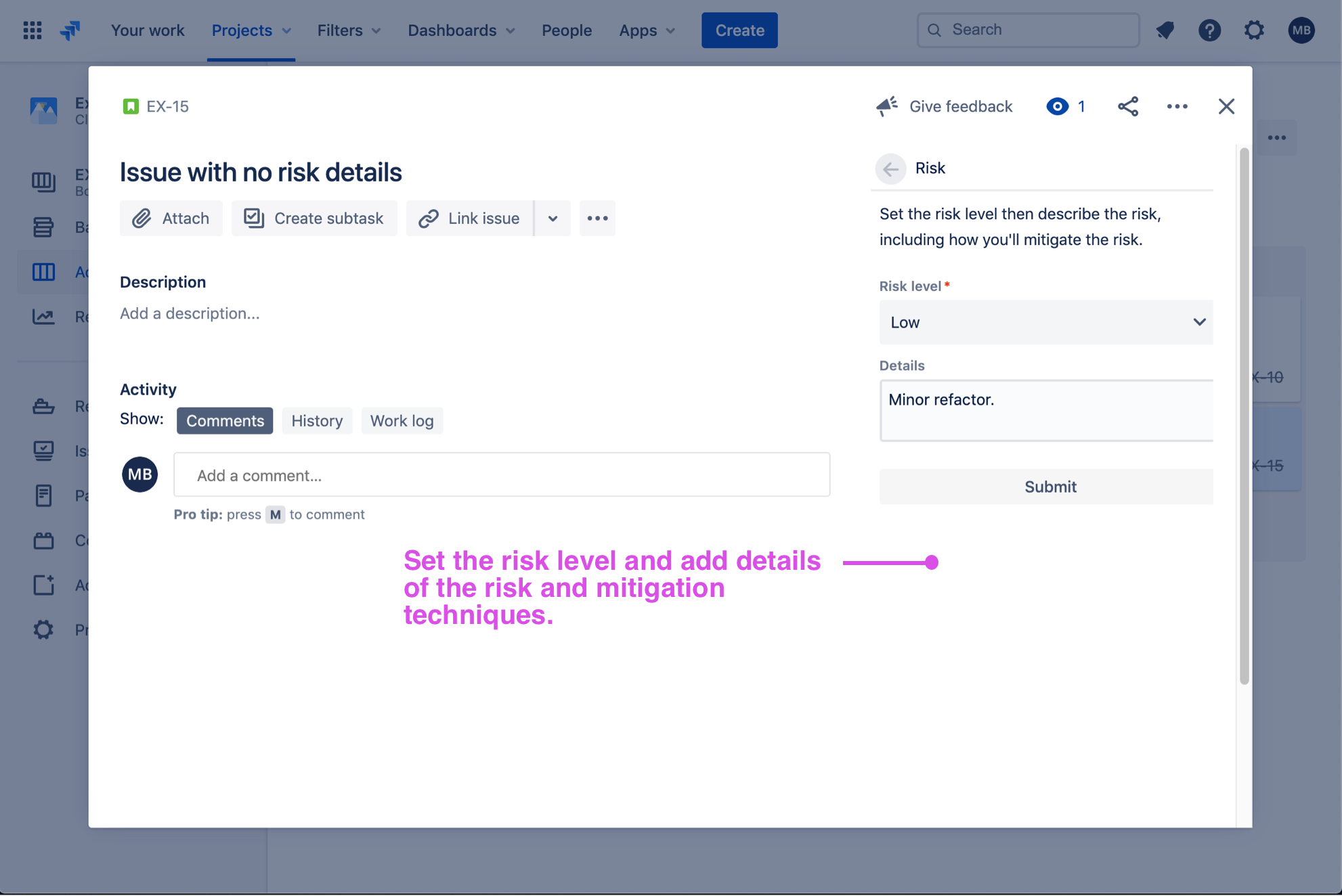Open notifications icon in top bar

point(1165,30)
